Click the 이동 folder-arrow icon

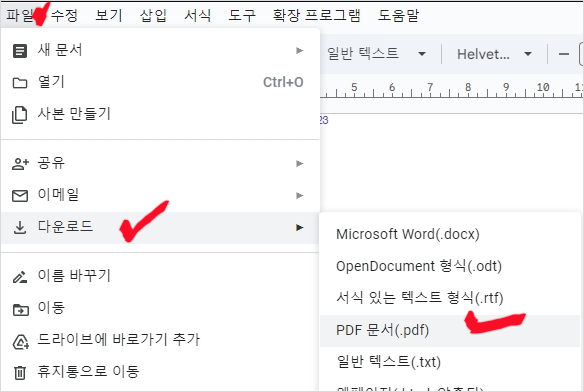click(x=20, y=309)
